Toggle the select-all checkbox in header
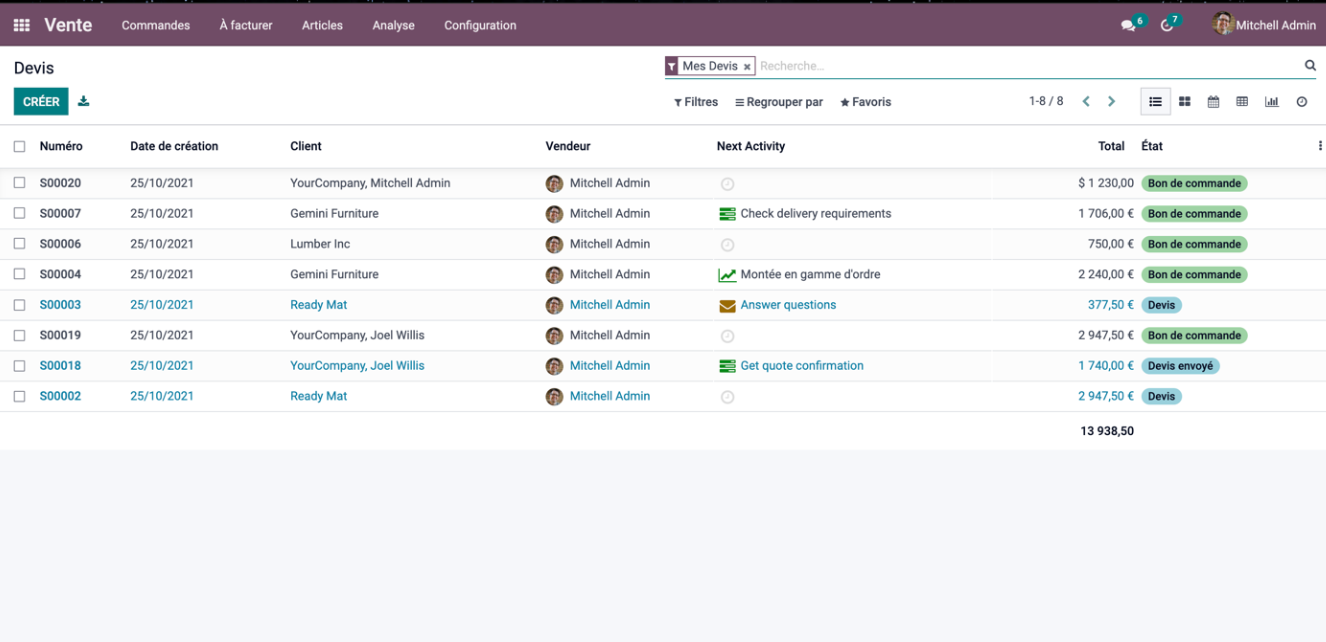This screenshot has height=642, width=1326. [x=19, y=146]
